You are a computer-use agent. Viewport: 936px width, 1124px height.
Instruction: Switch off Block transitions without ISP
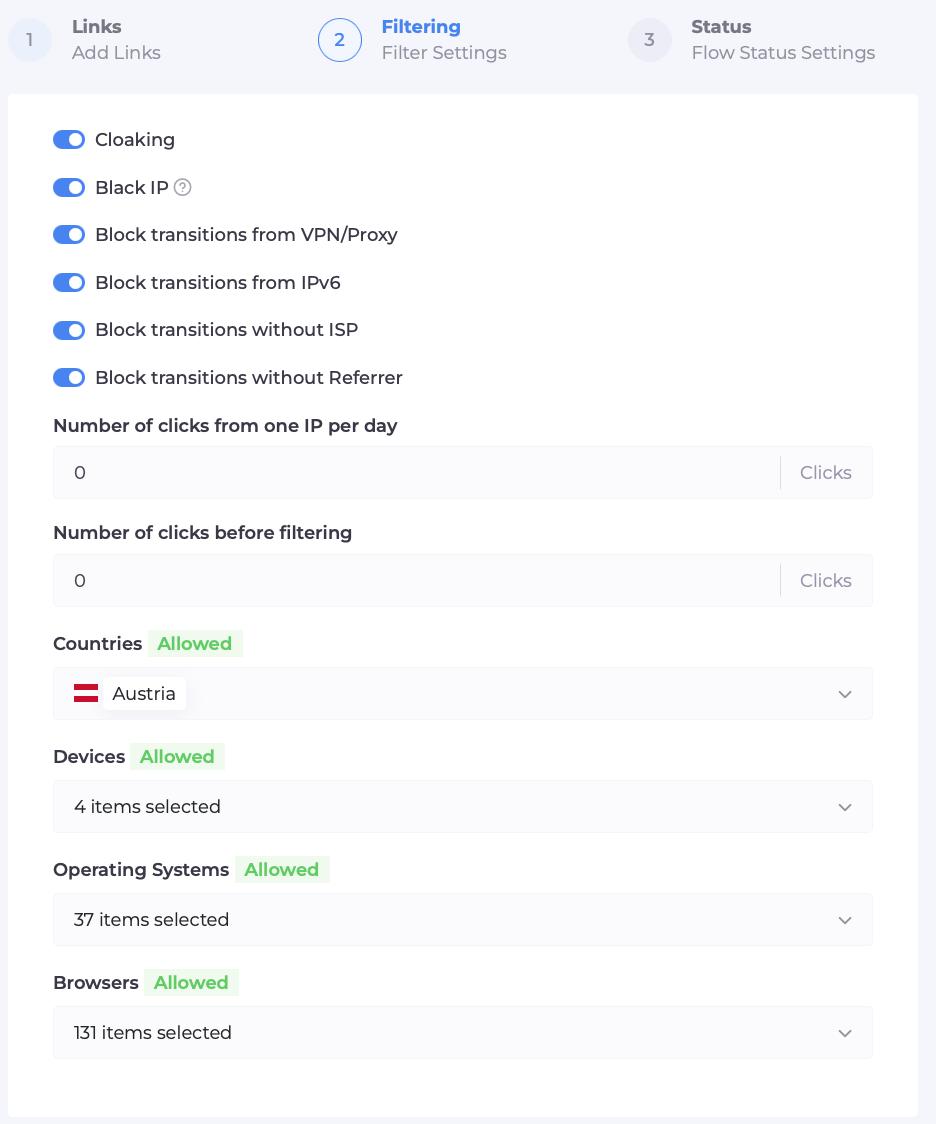click(x=70, y=330)
